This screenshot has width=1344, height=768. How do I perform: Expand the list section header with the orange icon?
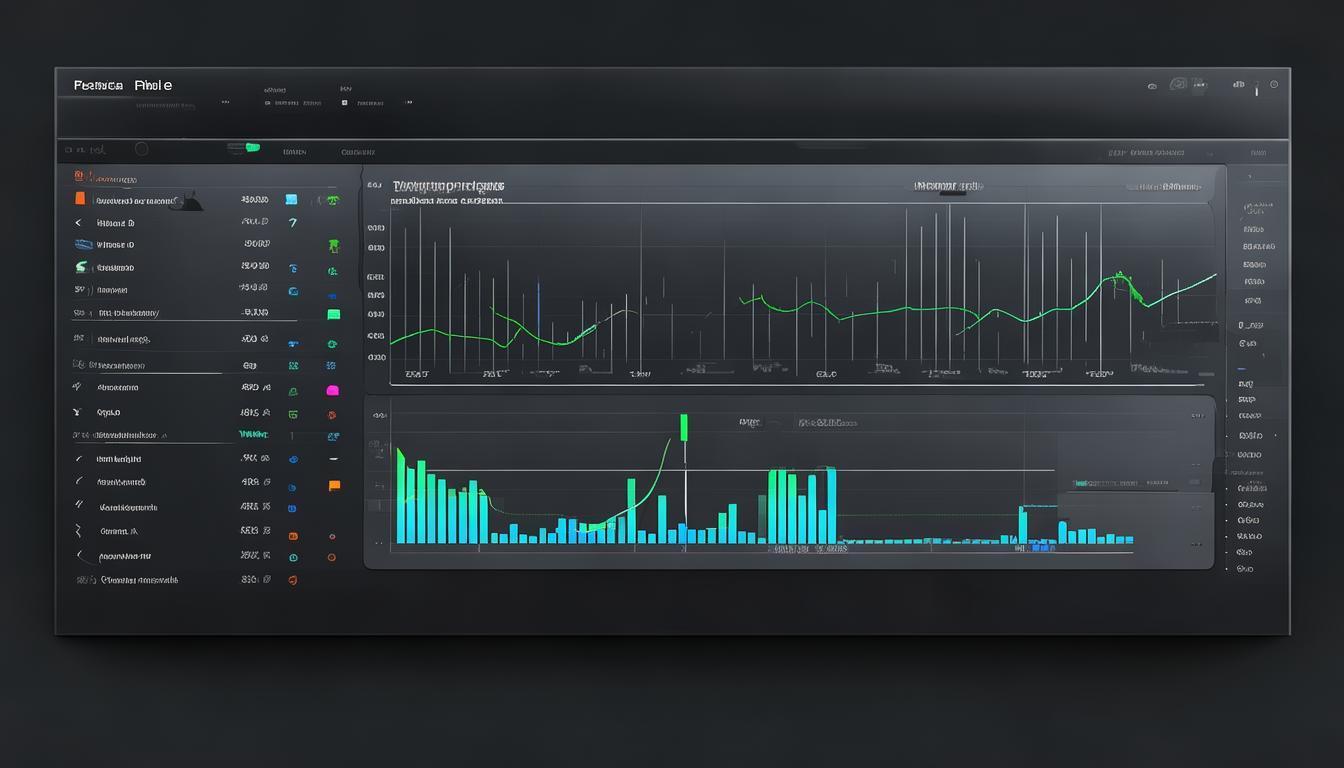[x=80, y=176]
